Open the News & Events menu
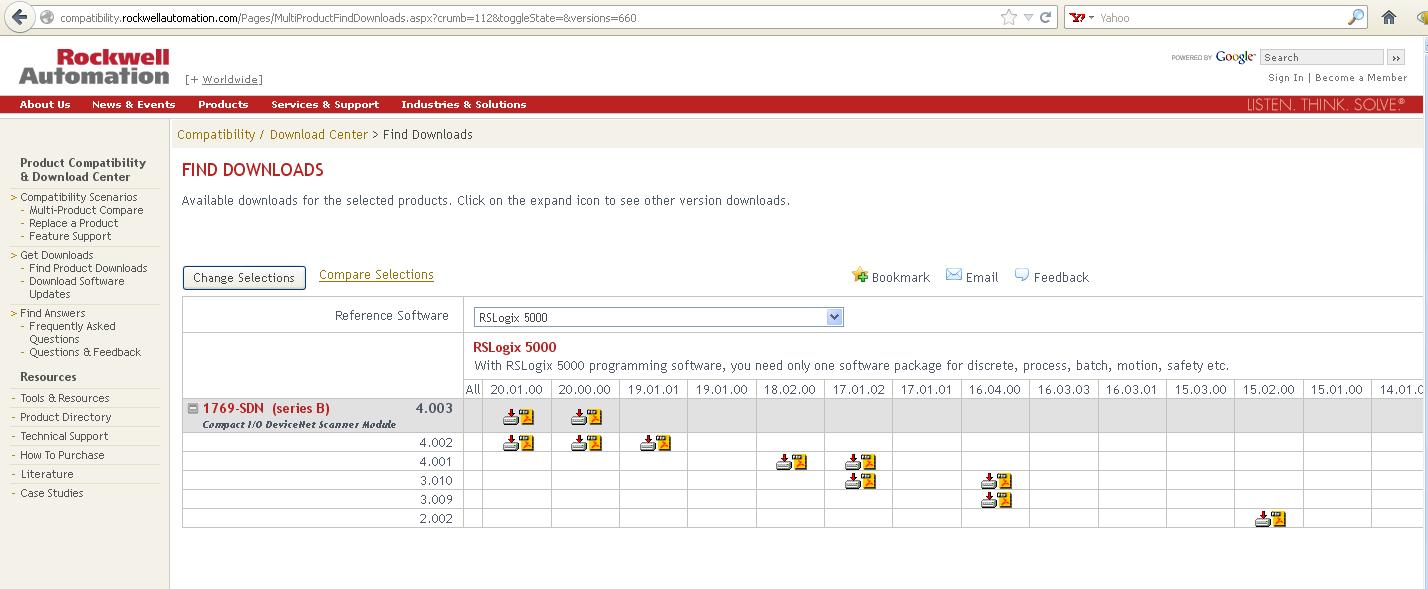The image size is (1428, 589). [134, 104]
